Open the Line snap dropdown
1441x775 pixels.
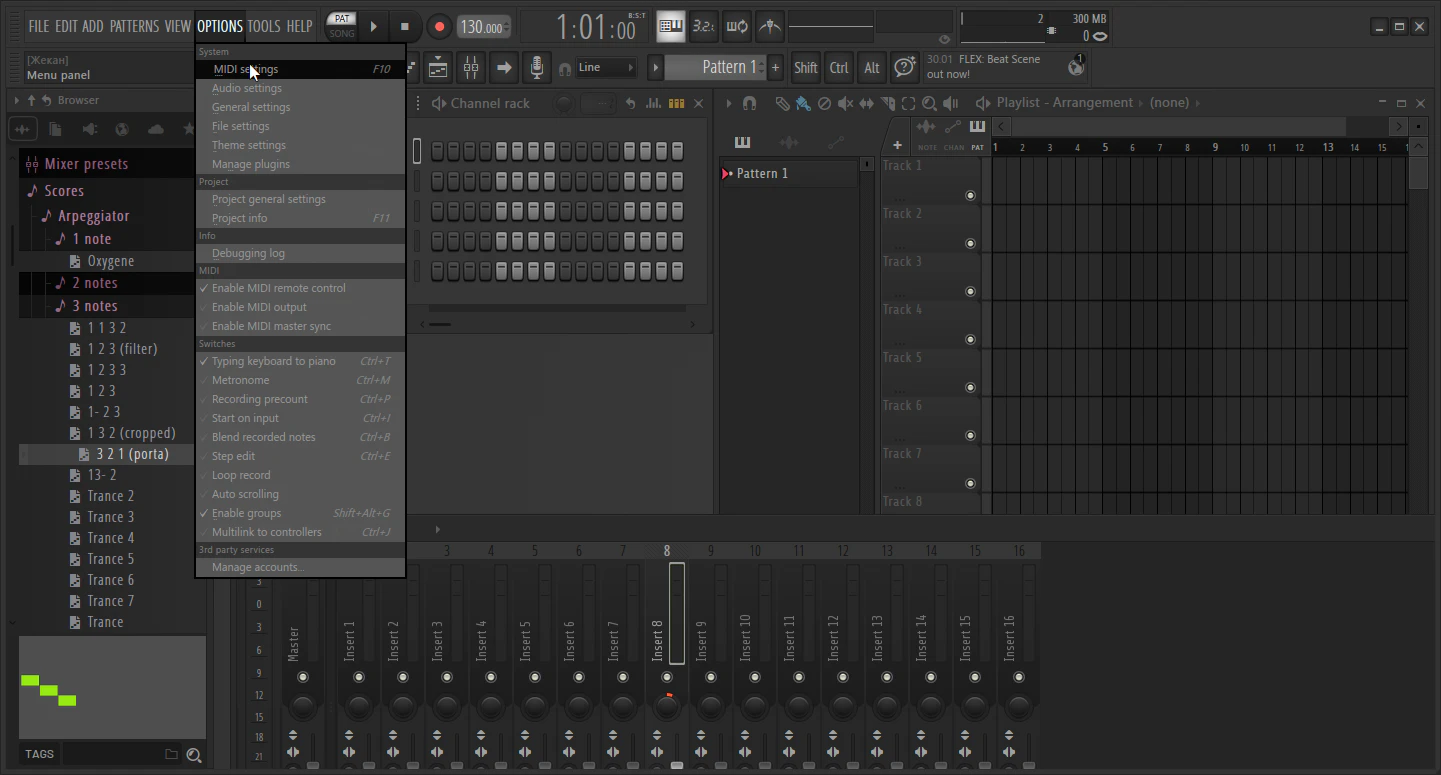click(x=606, y=68)
